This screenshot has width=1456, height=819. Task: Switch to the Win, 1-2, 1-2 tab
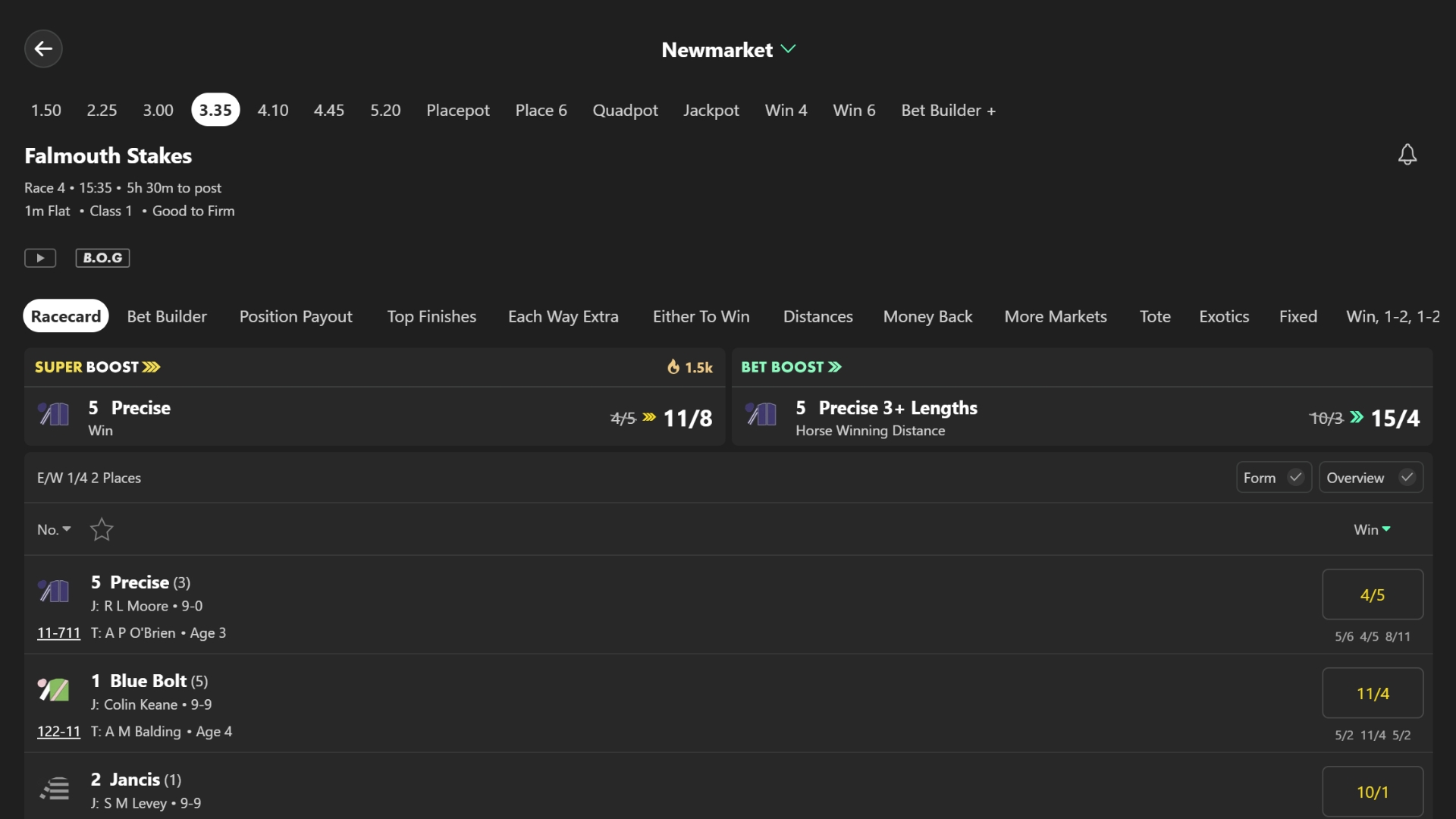coord(1393,316)
